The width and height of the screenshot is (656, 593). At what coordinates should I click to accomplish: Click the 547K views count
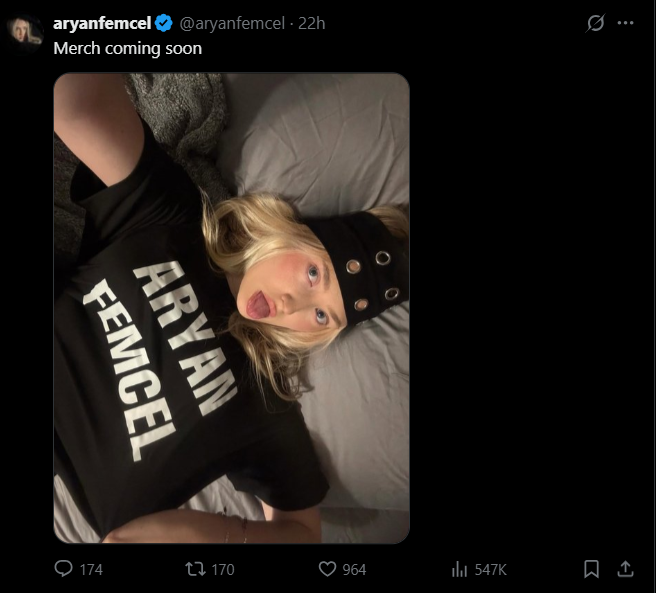(x=490, y=570)
